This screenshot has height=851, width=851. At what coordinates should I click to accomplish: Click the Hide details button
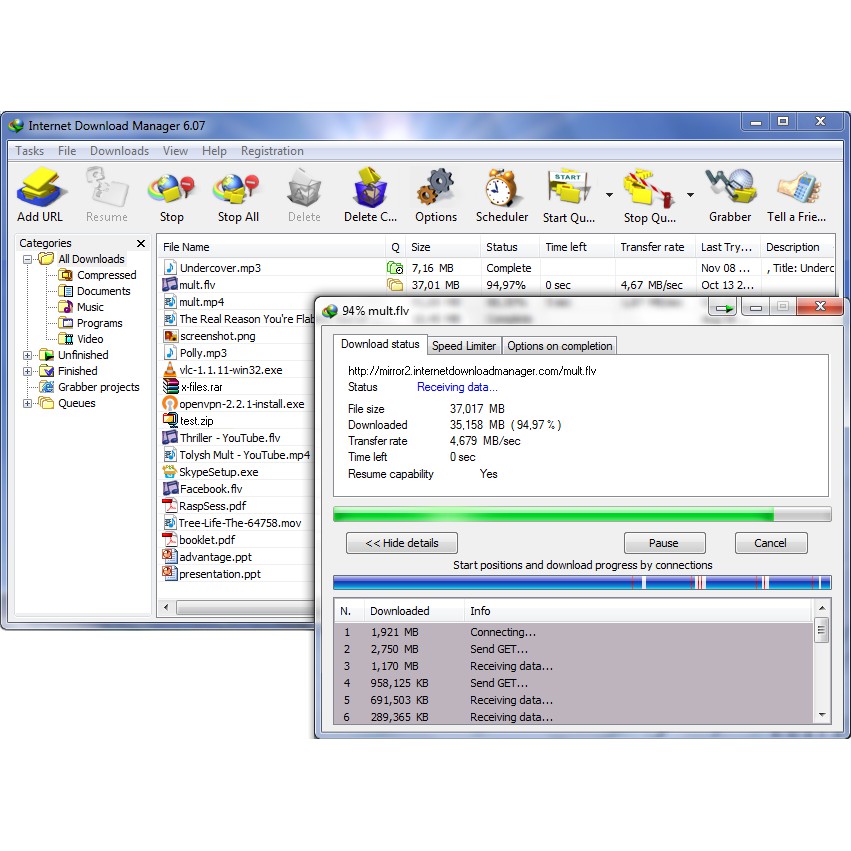pos(401,543)
